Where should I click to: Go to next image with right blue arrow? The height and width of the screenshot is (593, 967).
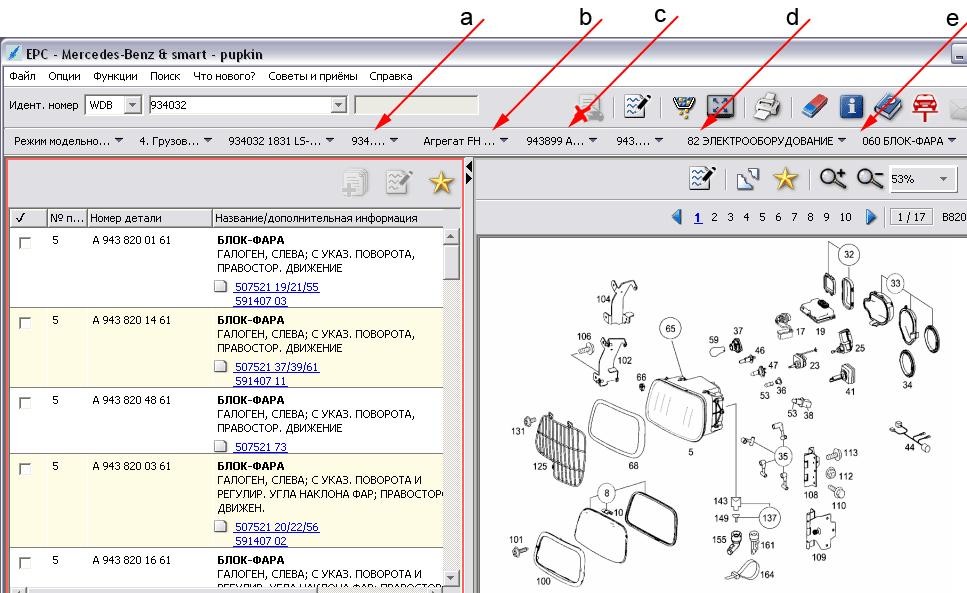click(x=871, y=217)
